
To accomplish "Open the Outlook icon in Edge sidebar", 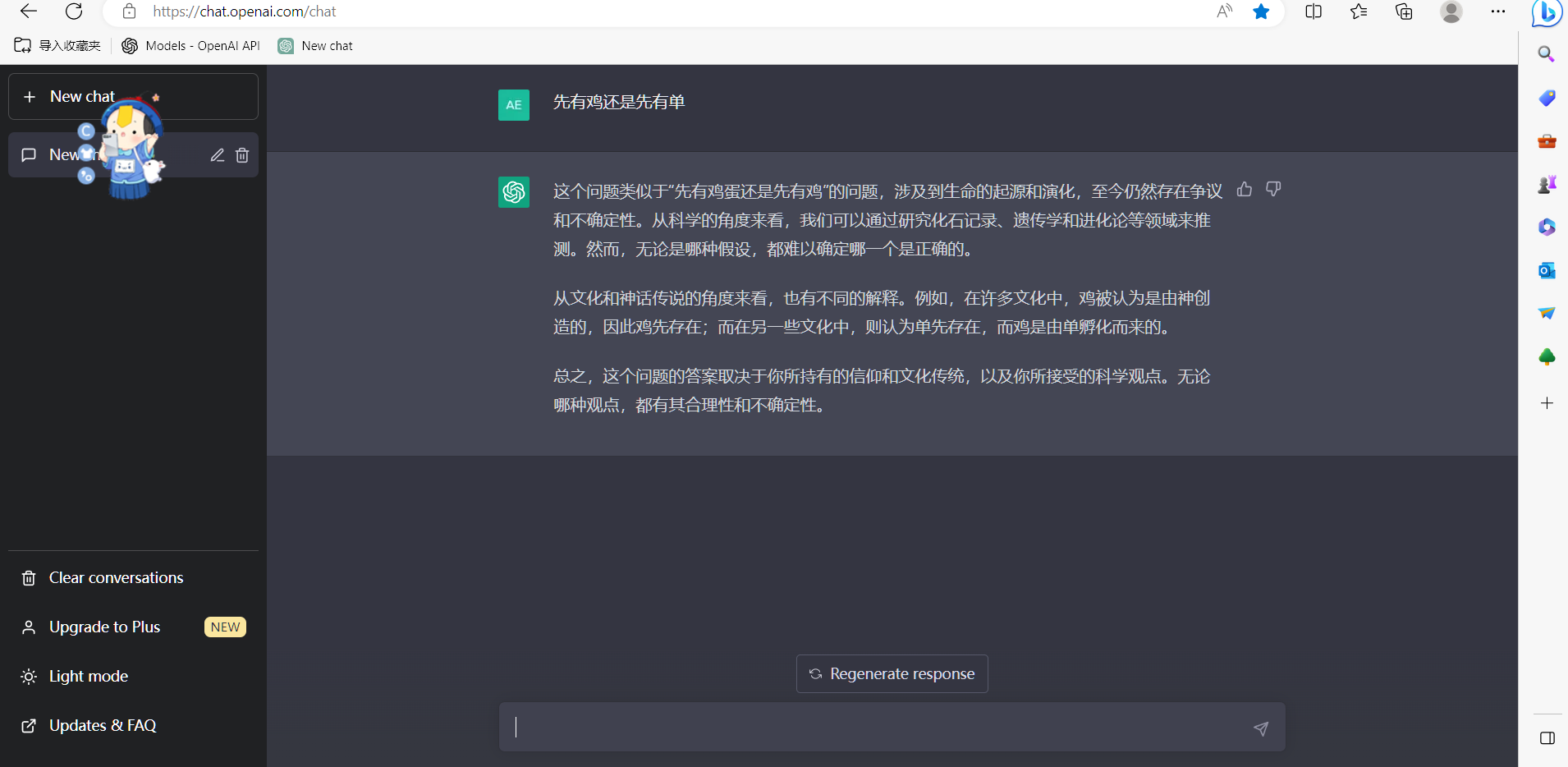I will click(x=1547, y=270).
